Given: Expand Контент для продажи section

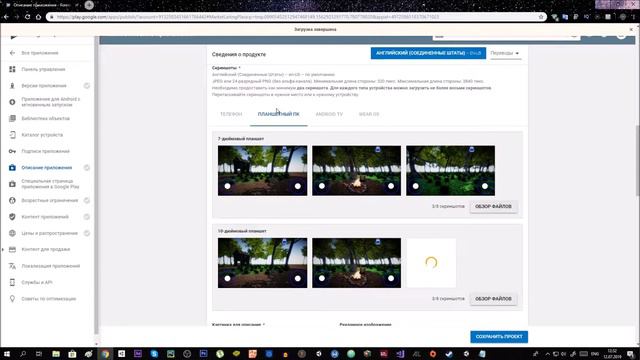Looking at the screenshot, I should pyautogui.click(x=45, y=249).
